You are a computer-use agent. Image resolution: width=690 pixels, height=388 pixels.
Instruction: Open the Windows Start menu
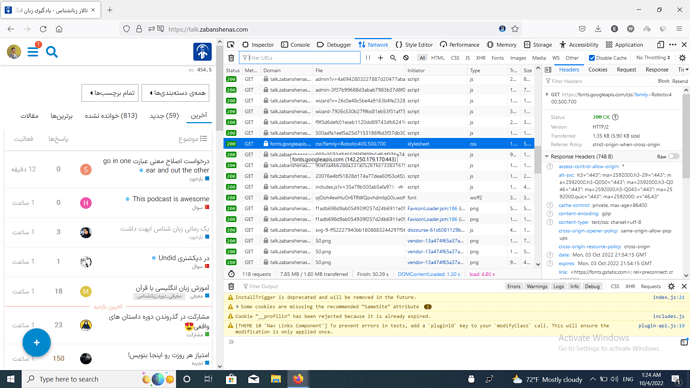[11, 379]
